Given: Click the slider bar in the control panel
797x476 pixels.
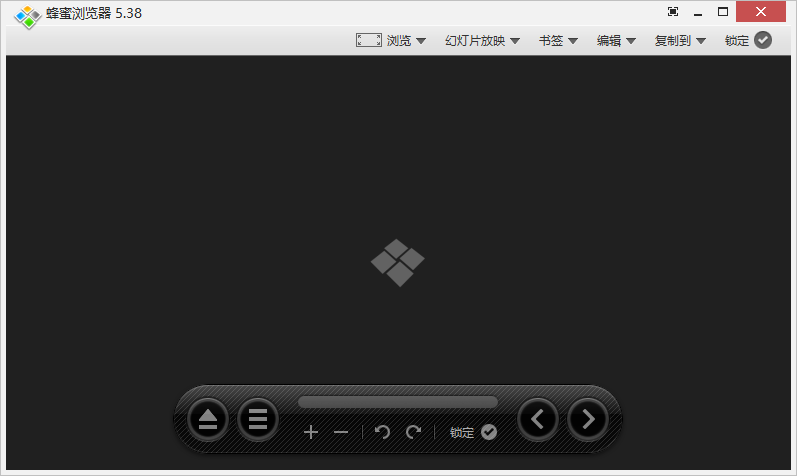Looking at the screenshot, I should tap(398, 402).
